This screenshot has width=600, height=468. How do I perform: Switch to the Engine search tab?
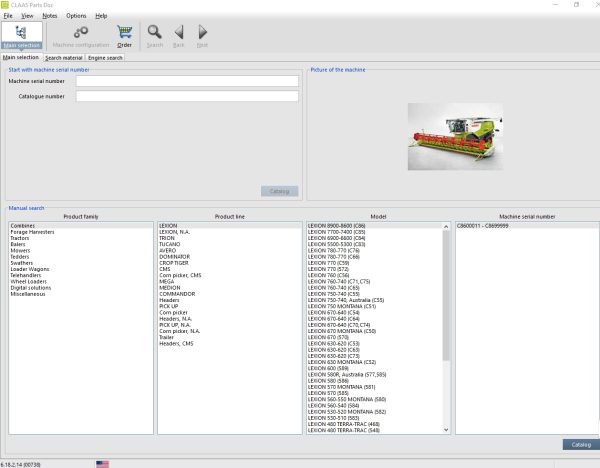pos(105,58)
